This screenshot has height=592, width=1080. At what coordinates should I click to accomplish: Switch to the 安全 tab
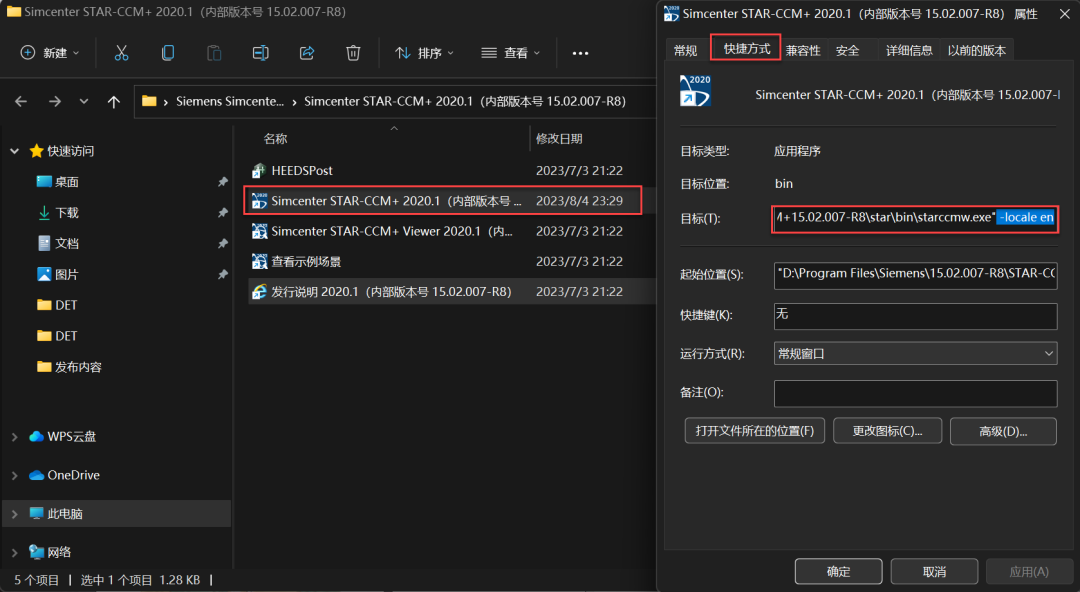point(847,50)
